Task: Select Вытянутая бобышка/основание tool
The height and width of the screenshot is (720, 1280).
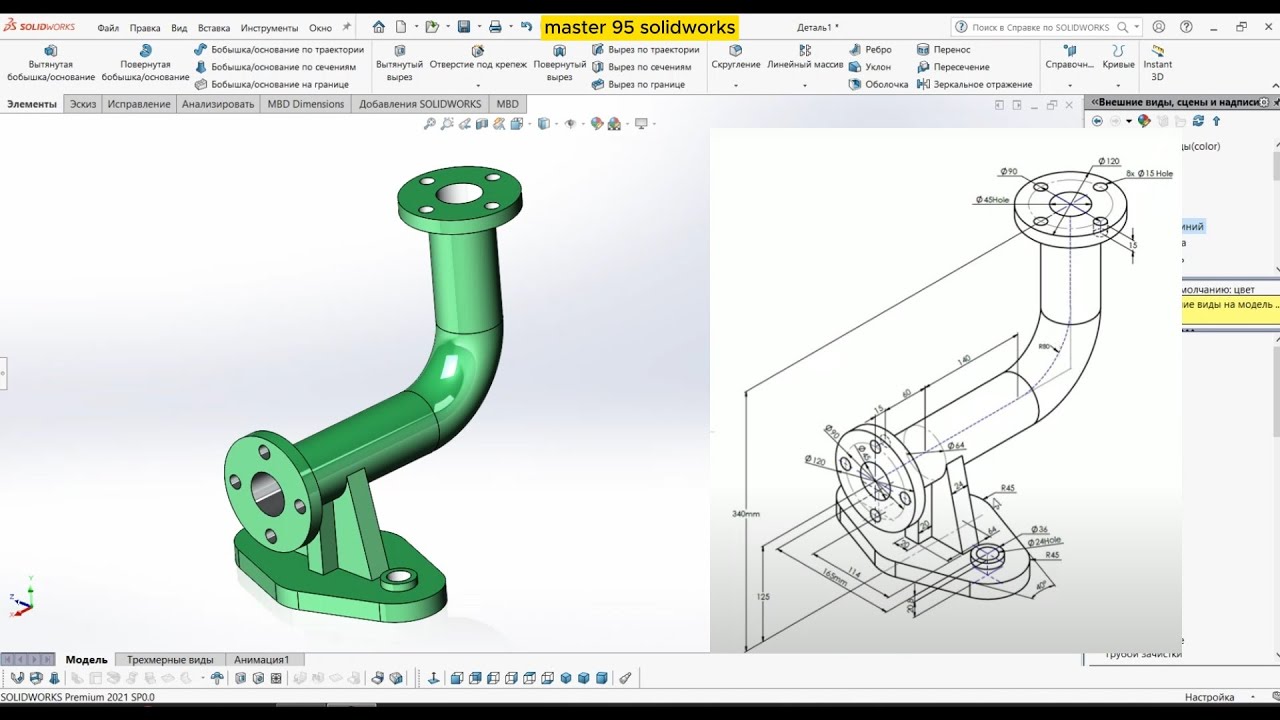Action: point(51,63)
